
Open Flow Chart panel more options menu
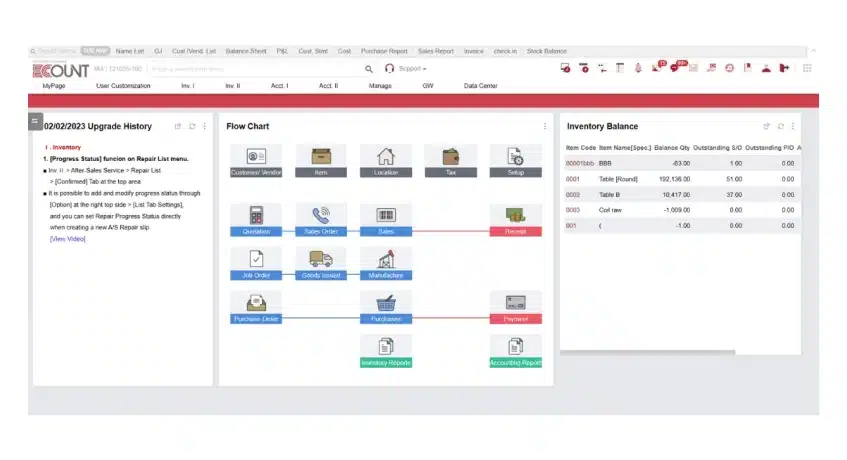[544, 127]
